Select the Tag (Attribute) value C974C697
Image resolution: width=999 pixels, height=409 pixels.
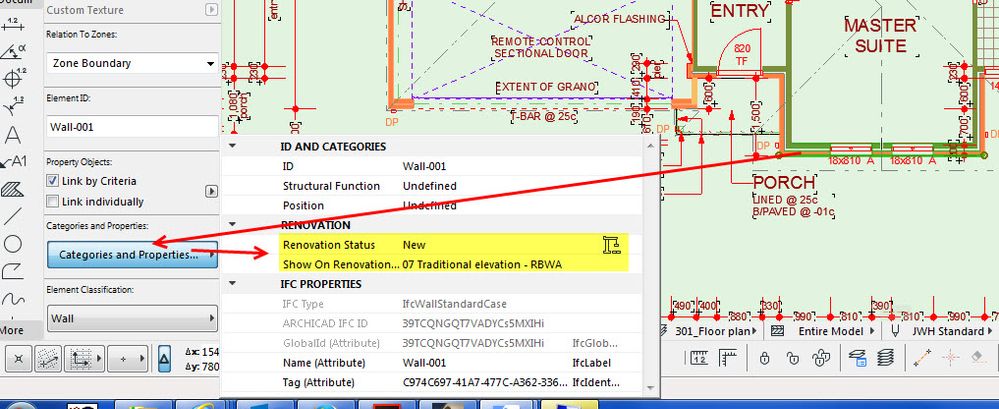[x=485, y=382]
